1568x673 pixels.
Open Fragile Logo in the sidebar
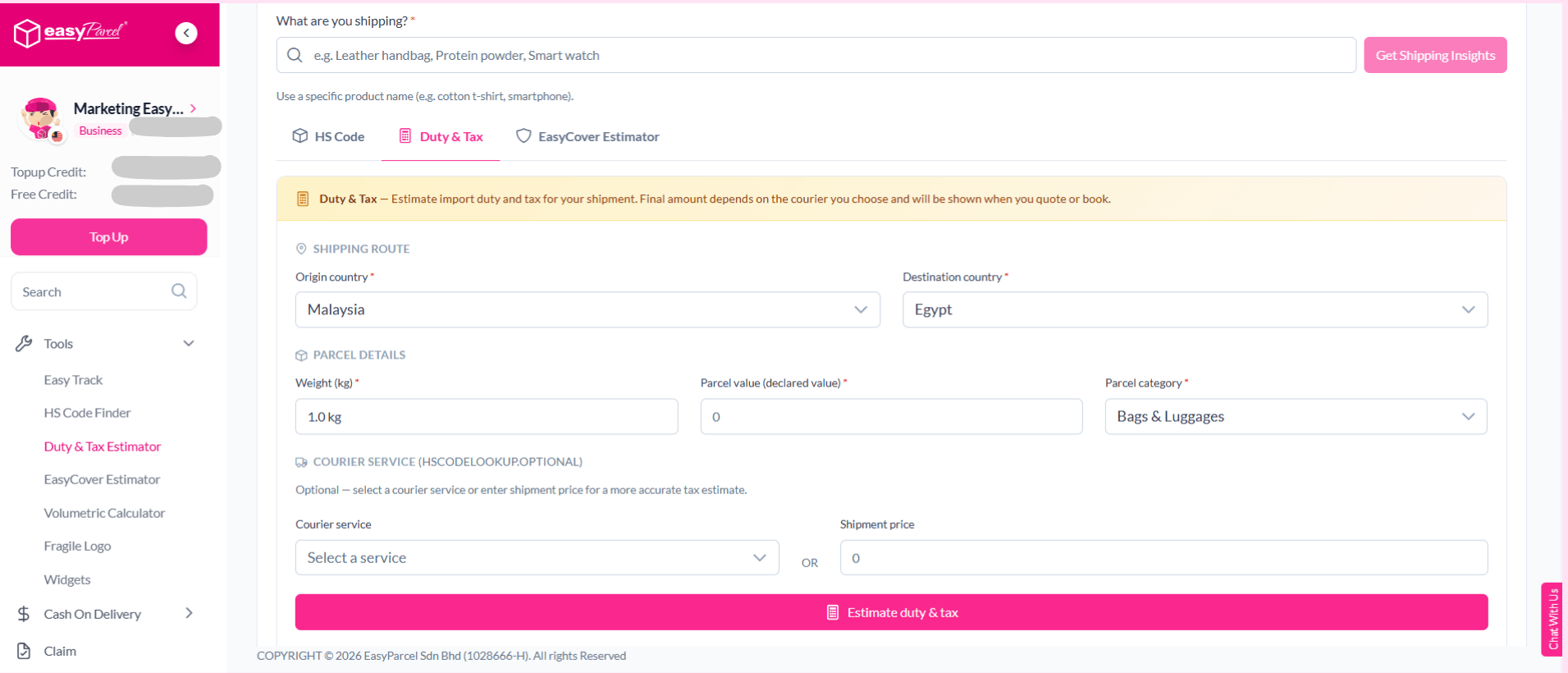(x=77, y=546)
